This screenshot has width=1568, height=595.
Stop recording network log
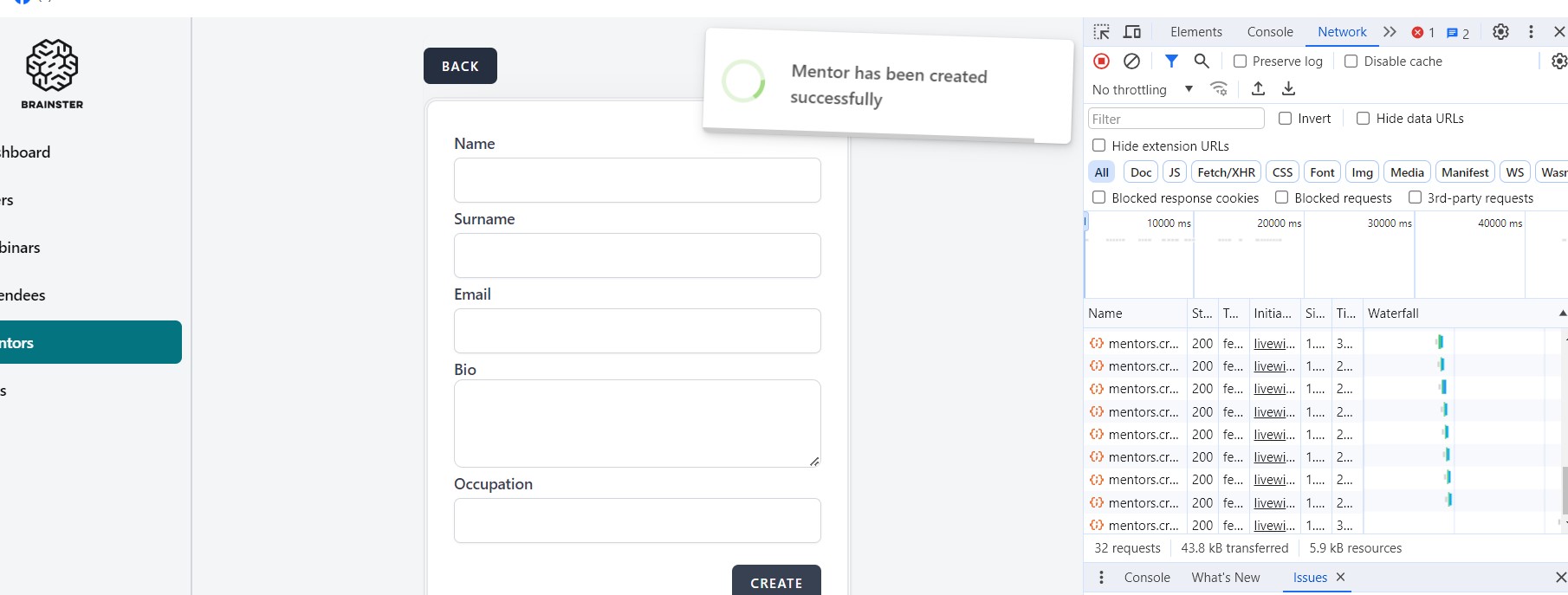1101,61
